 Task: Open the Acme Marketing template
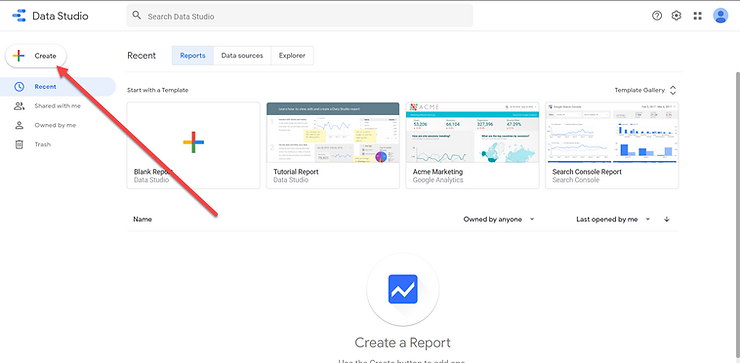(x=472, y=145)
